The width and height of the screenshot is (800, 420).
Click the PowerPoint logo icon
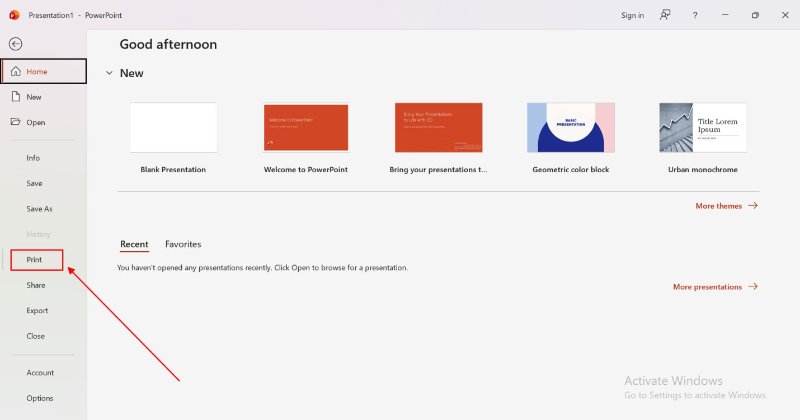[x=13, y=15]
